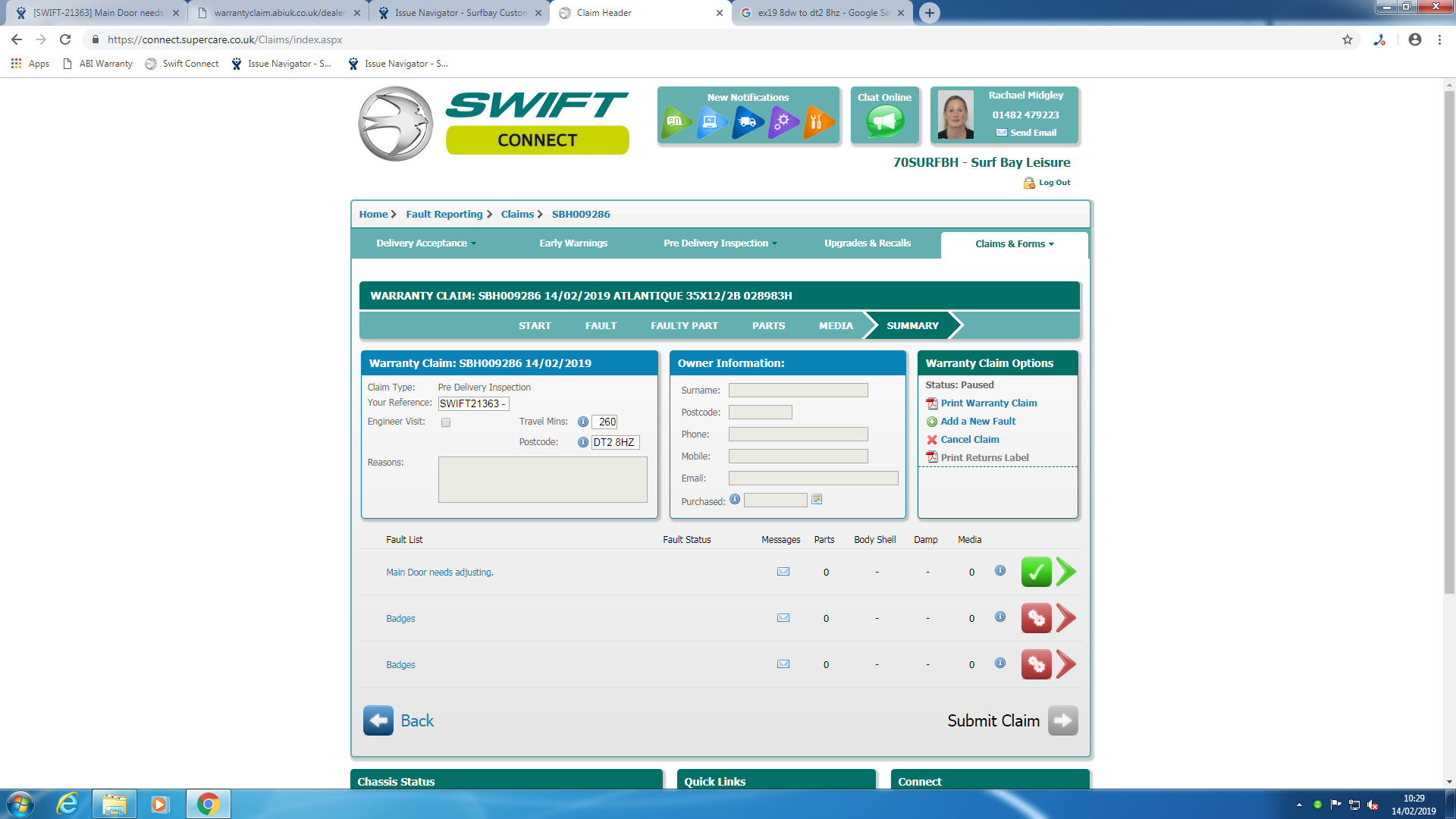Expand Pre Delivery Inspection dropdown menu
Image resolution: width=1456 pixels, height=819 pixels.
tap(720, 243)
